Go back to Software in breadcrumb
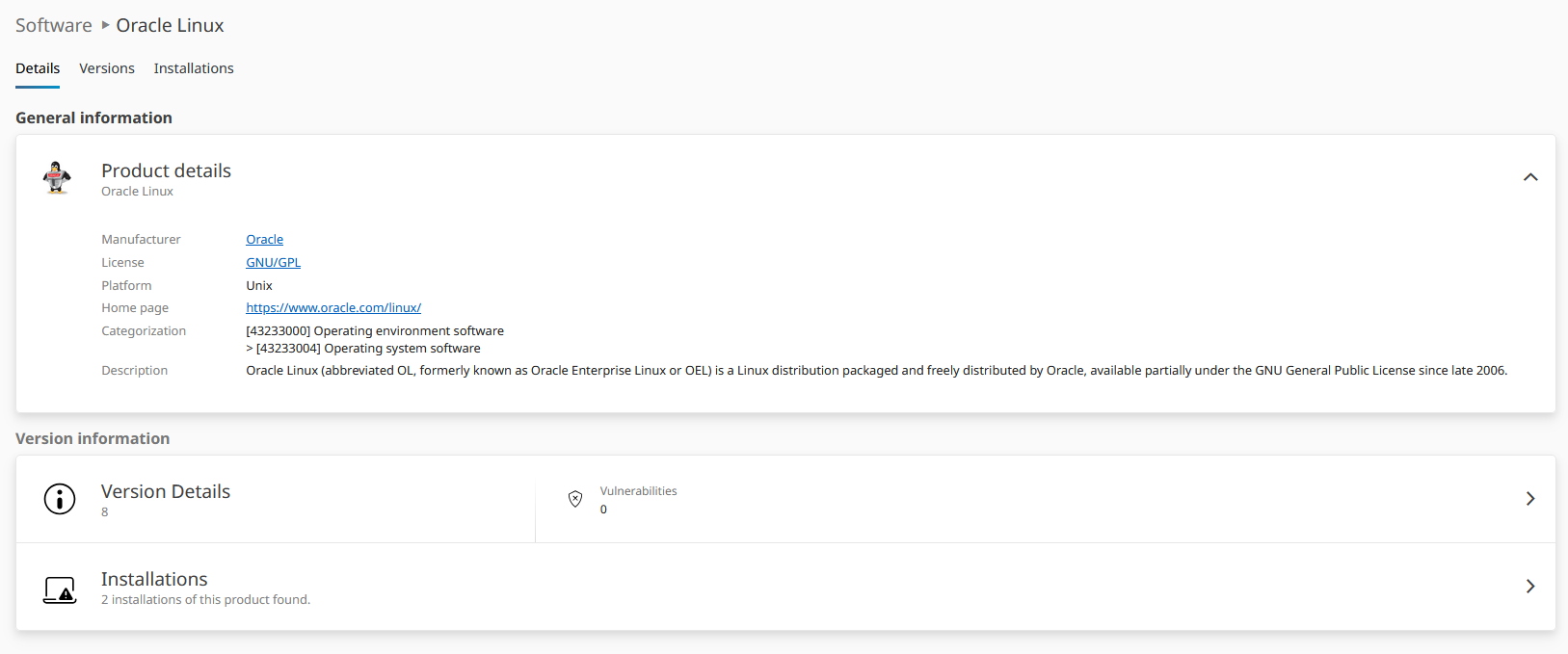This screenshot has width=1568, height=654. pyautogui.click(x=54, y=25)
